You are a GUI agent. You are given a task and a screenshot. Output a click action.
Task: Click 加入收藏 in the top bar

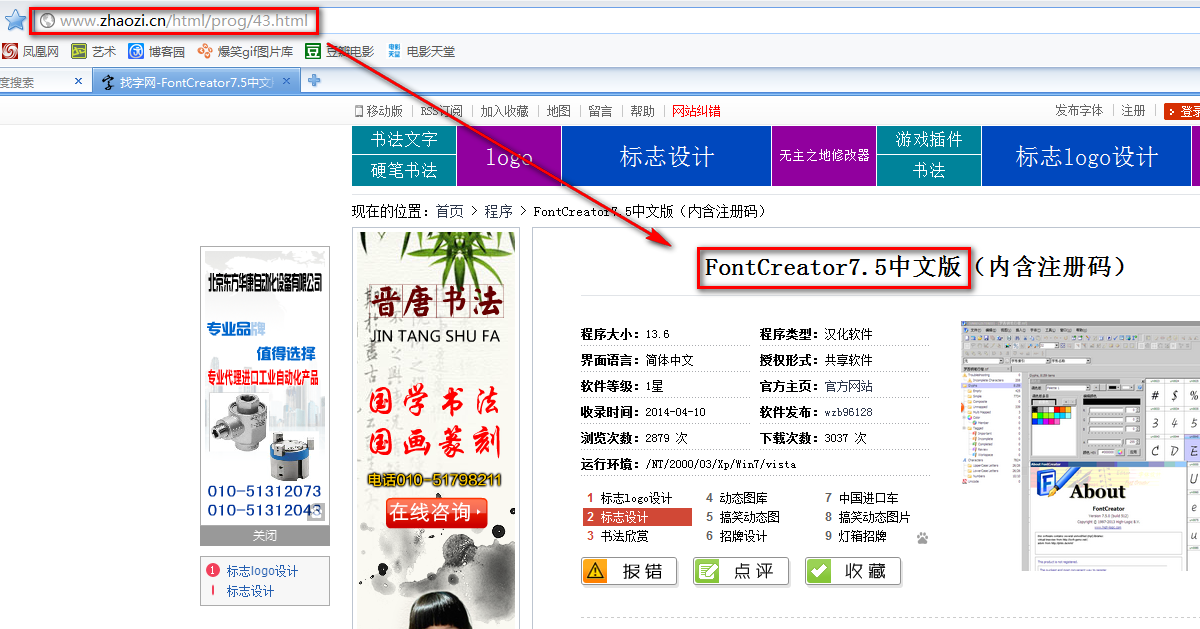tap(504, 111)
